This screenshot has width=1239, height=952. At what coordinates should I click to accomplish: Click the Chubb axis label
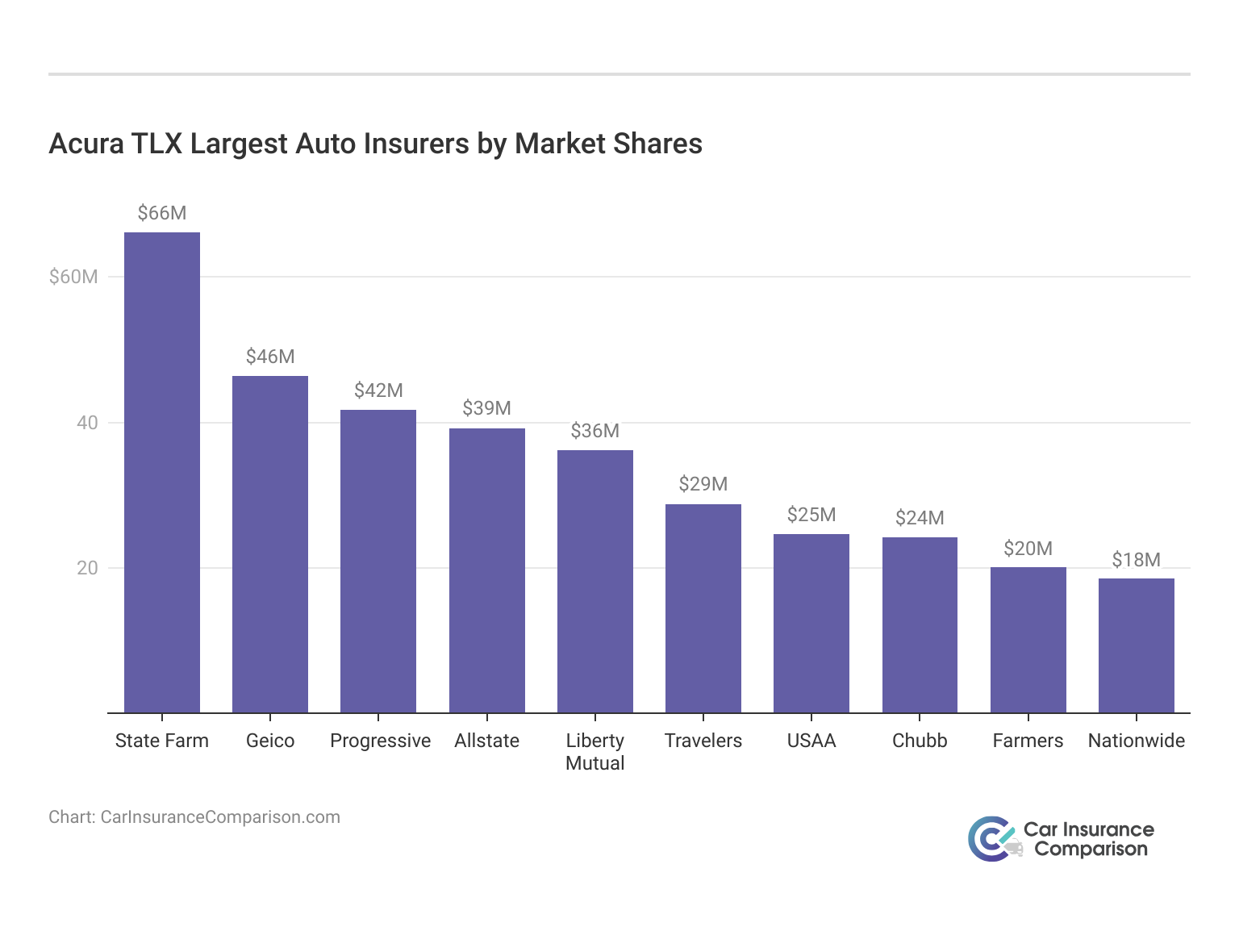(920, 741)
